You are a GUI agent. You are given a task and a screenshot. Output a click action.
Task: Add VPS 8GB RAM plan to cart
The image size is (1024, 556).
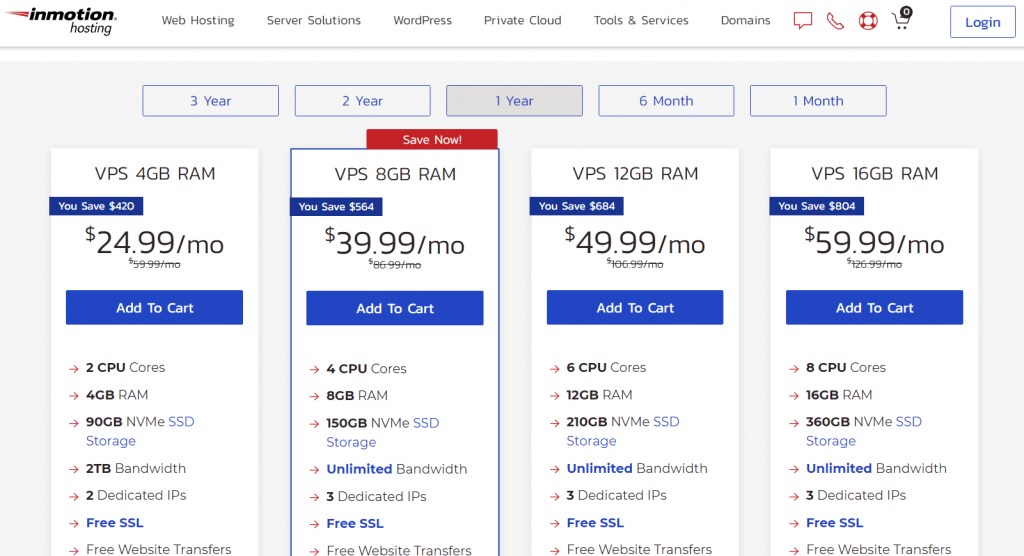(x=394, y=308)
